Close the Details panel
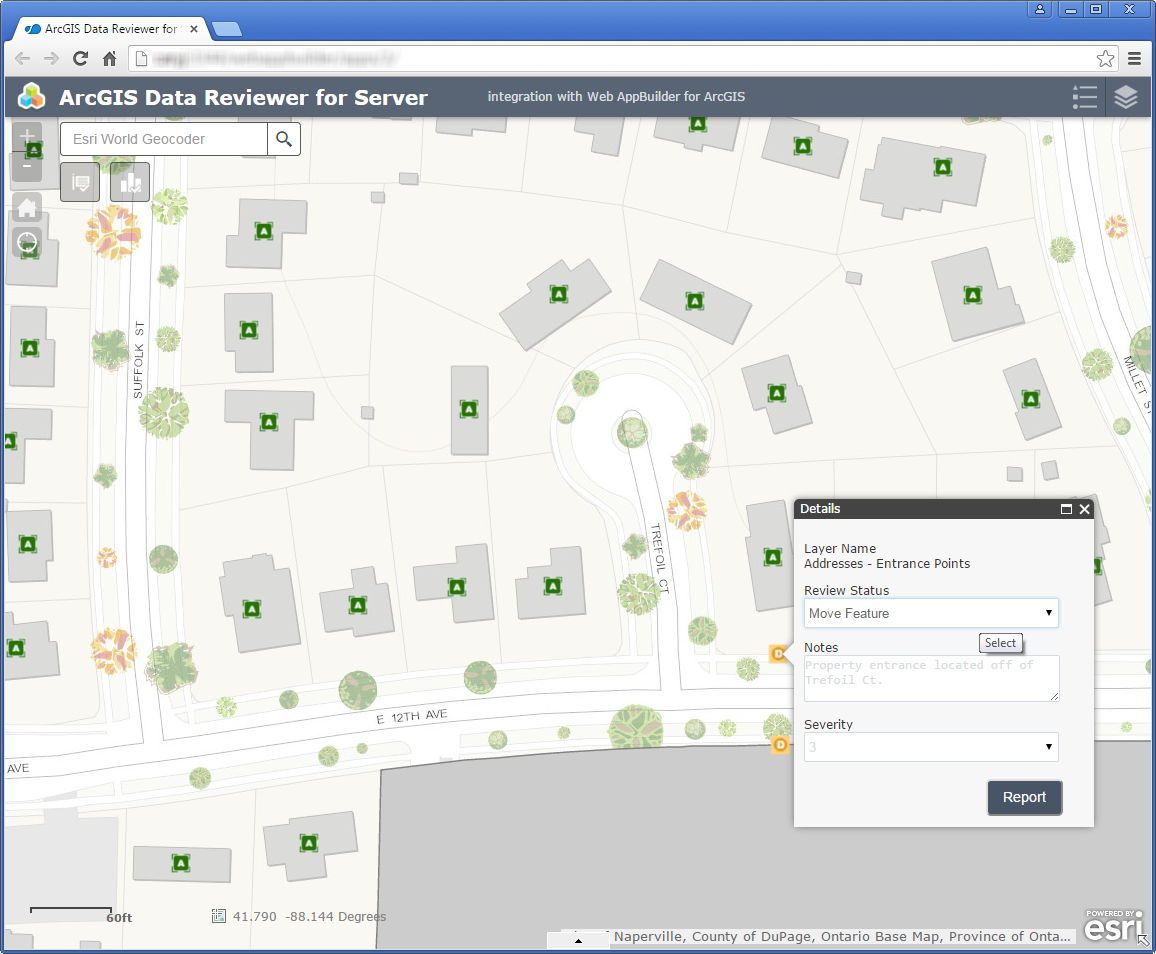 point(1084,509)
